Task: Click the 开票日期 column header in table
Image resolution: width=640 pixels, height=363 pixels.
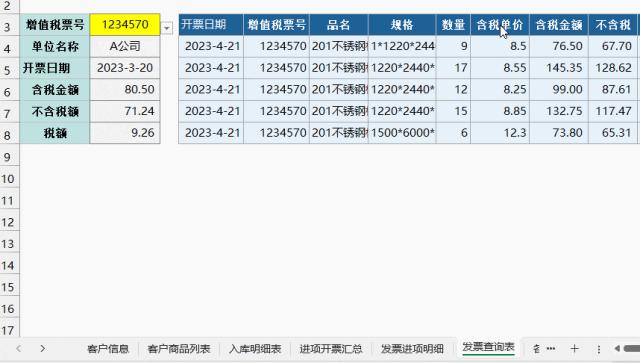Action: point(211,24)
